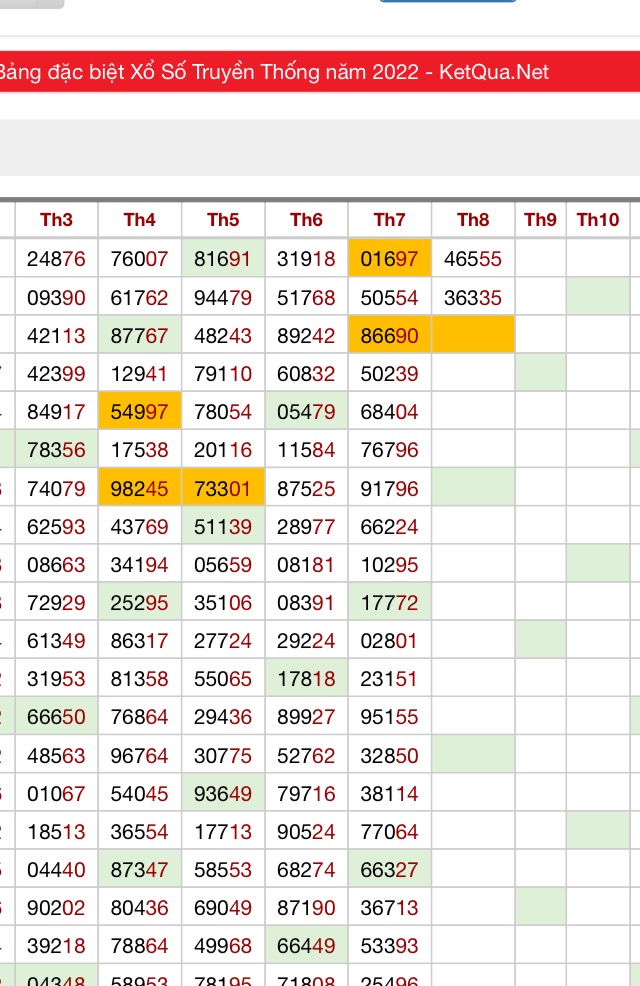Select highlighted cell 98245

[x=140, y=489]
